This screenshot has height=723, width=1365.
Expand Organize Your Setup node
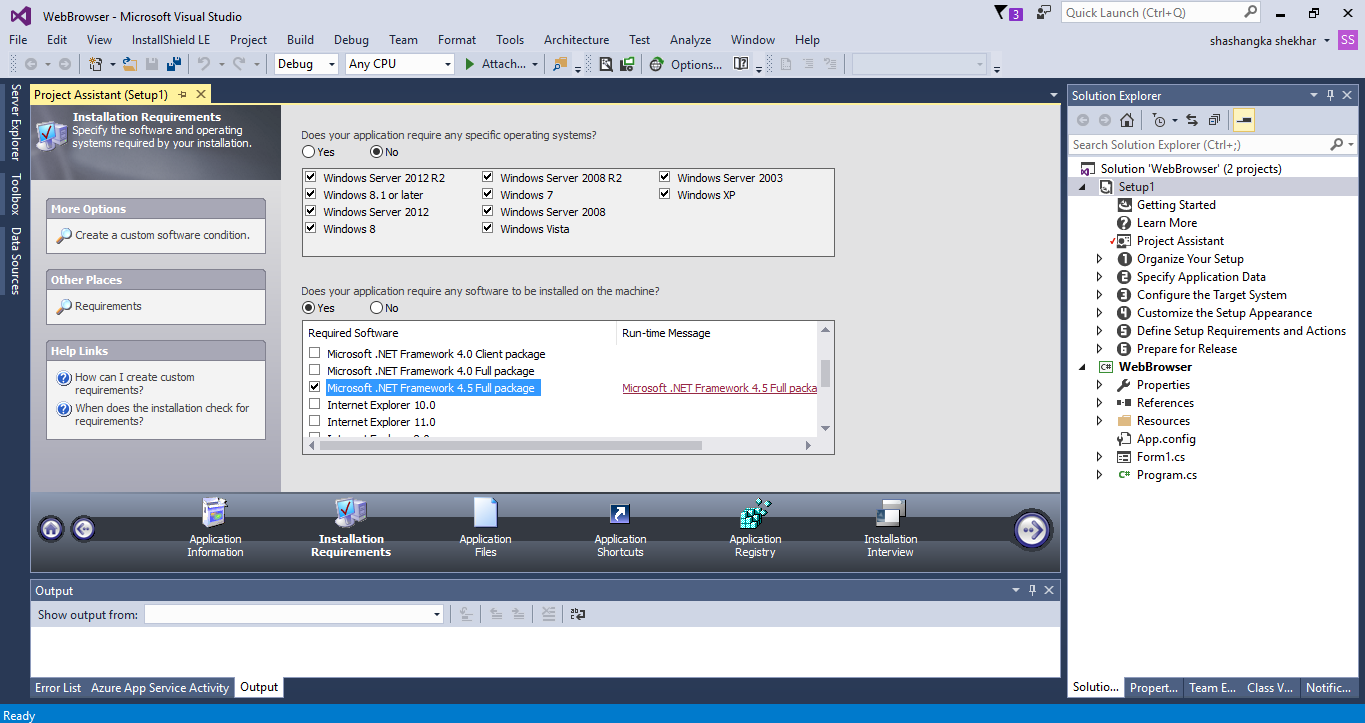click(x=1100, y=259)
